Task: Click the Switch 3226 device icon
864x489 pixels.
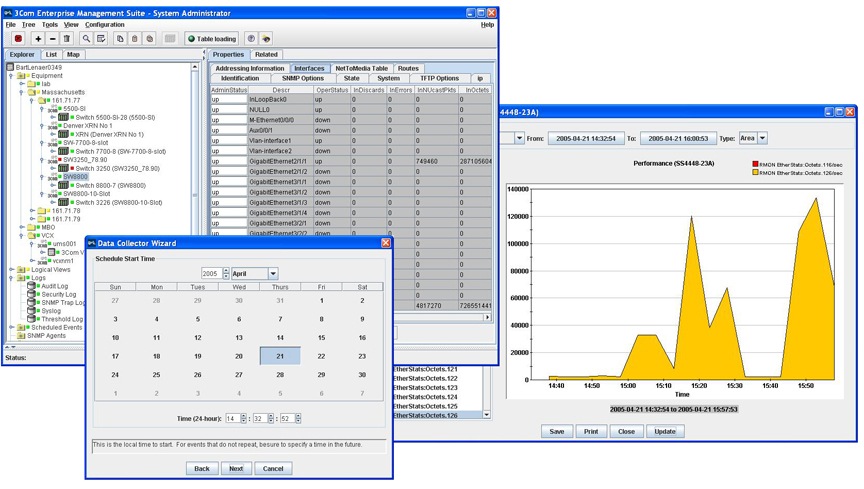Action: 63,202
